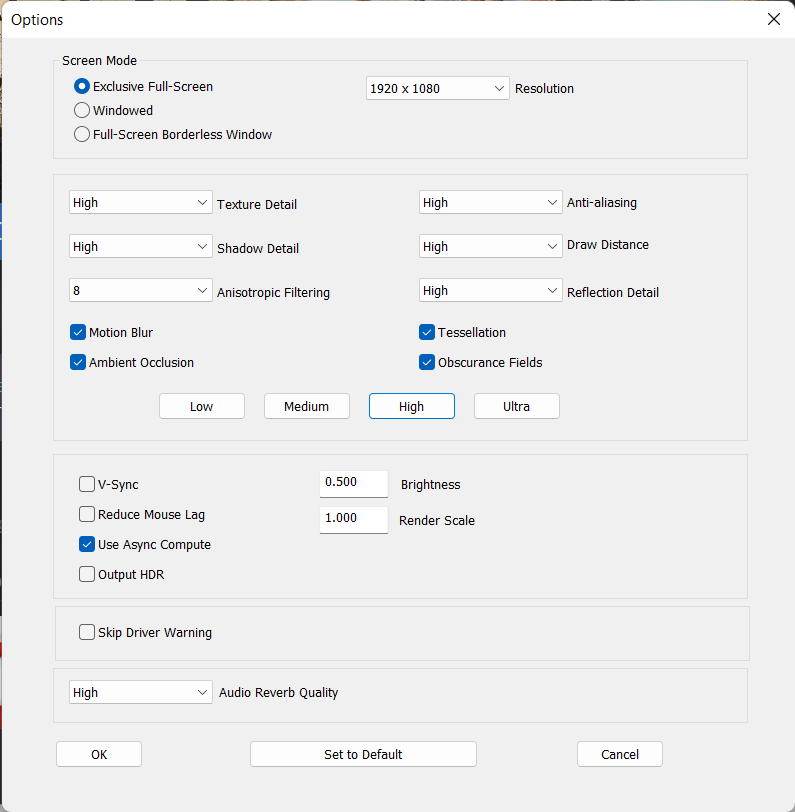This screenshot has height=812, width=795.
Task: Apply the Medium graphics preset
Action: [307, 406]
